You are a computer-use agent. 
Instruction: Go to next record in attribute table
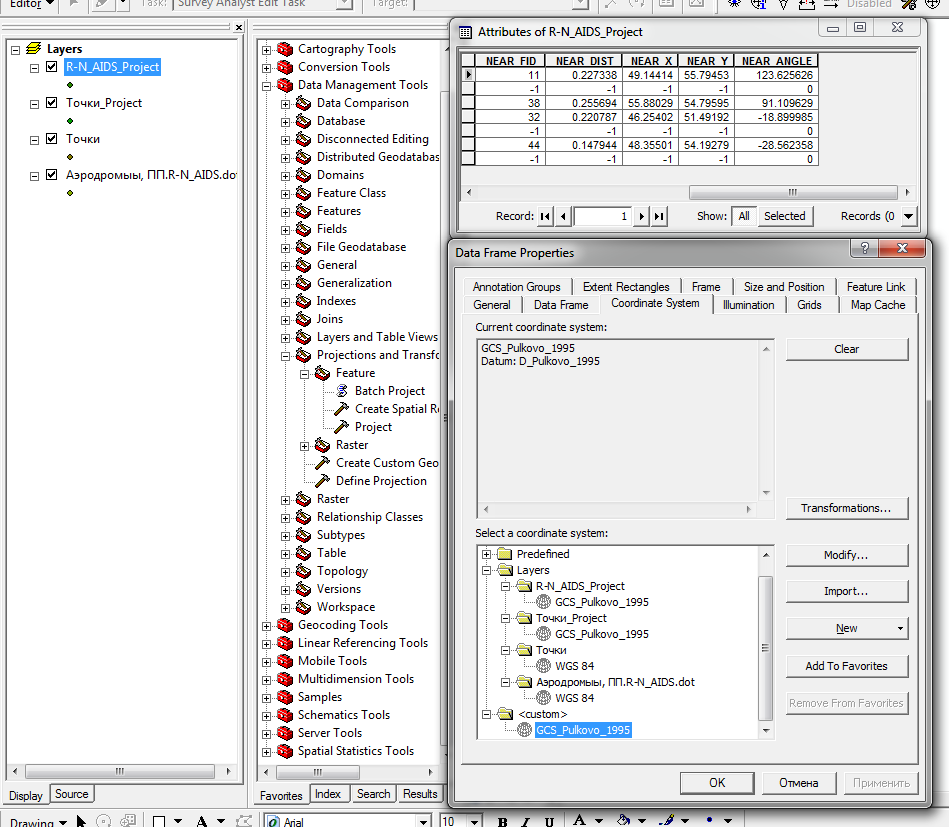pyautogui.click(x=641, y=216)
